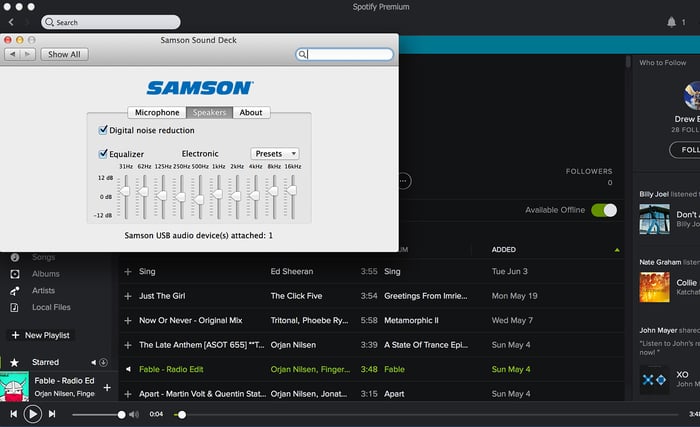Add Apart track with plus icon
The image size is (700, 427).
click(128, 394)
